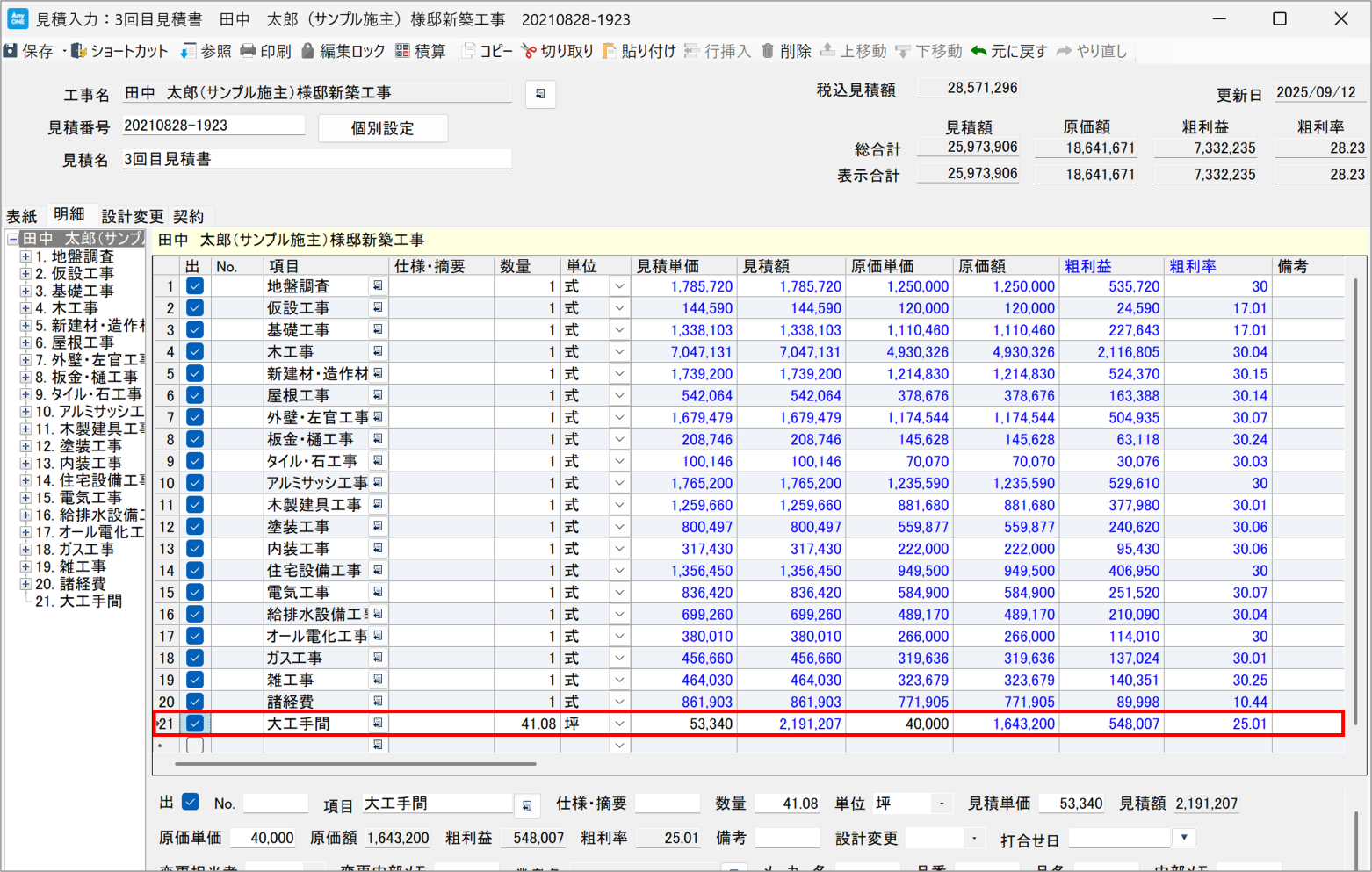The width and height of the screenshot is (1372, 872).
Task: Uncheck the 出 checkbox for 地盤調査 row
Action: 195,286
